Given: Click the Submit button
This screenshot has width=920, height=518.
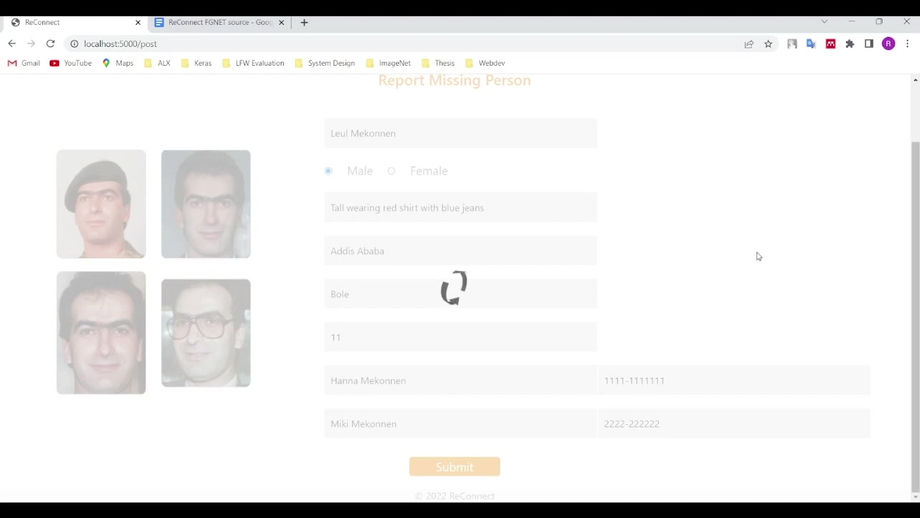Looking at the screenshot, I should pos(455,467).
